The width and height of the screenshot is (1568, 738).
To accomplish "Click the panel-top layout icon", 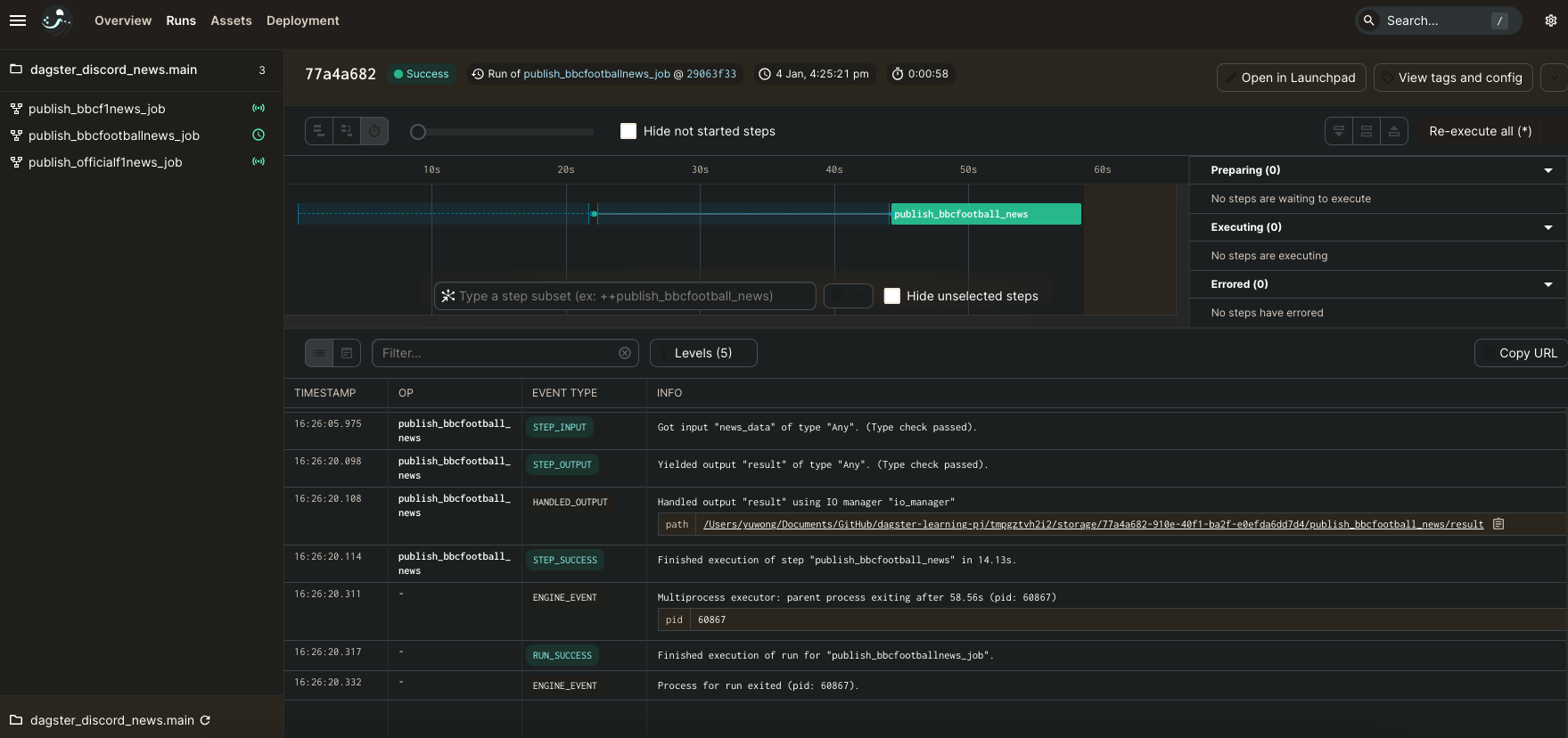I will coord(1394,131).
